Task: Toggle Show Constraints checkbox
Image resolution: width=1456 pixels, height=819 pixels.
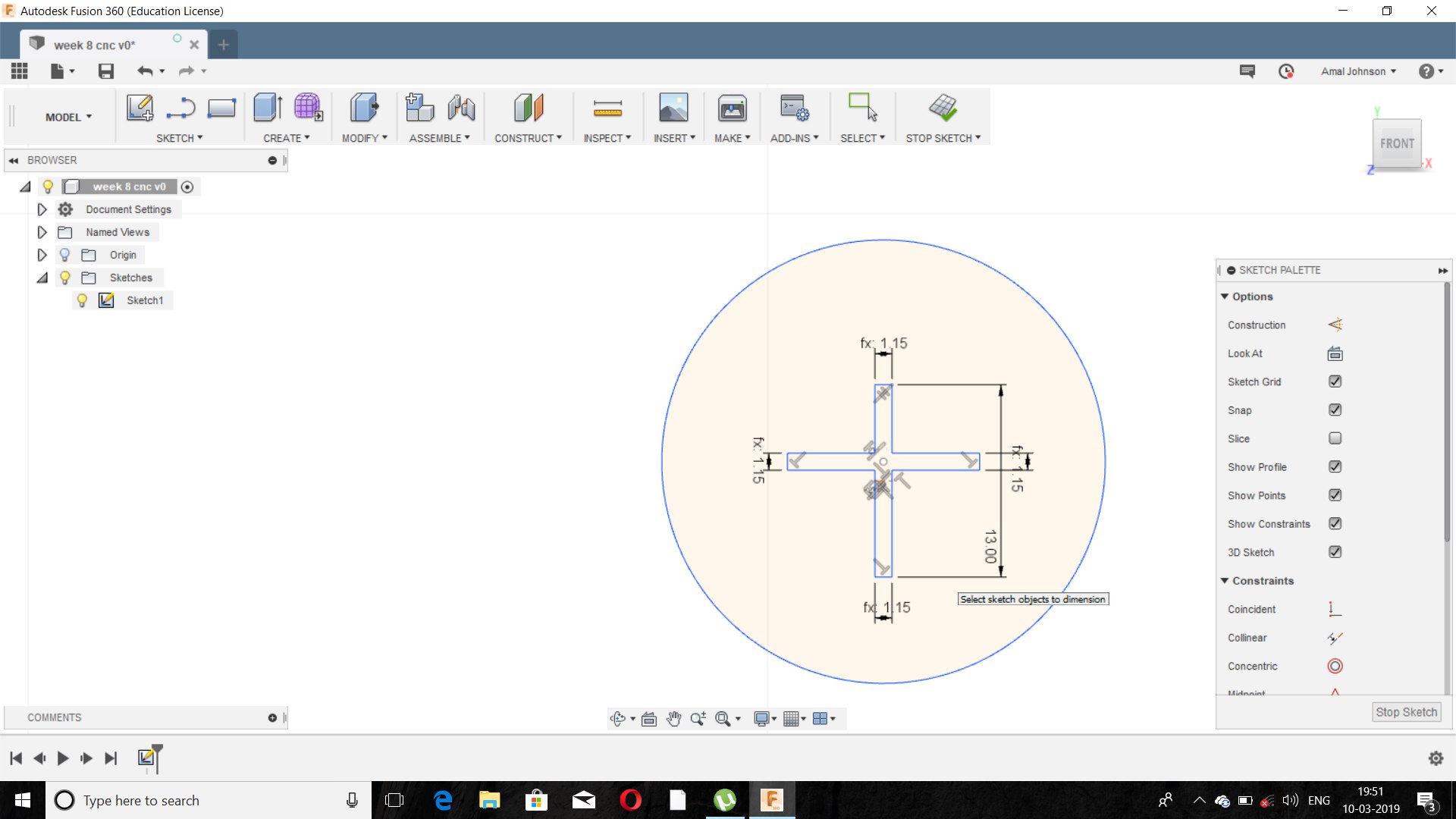Action: coord(1335,523)
